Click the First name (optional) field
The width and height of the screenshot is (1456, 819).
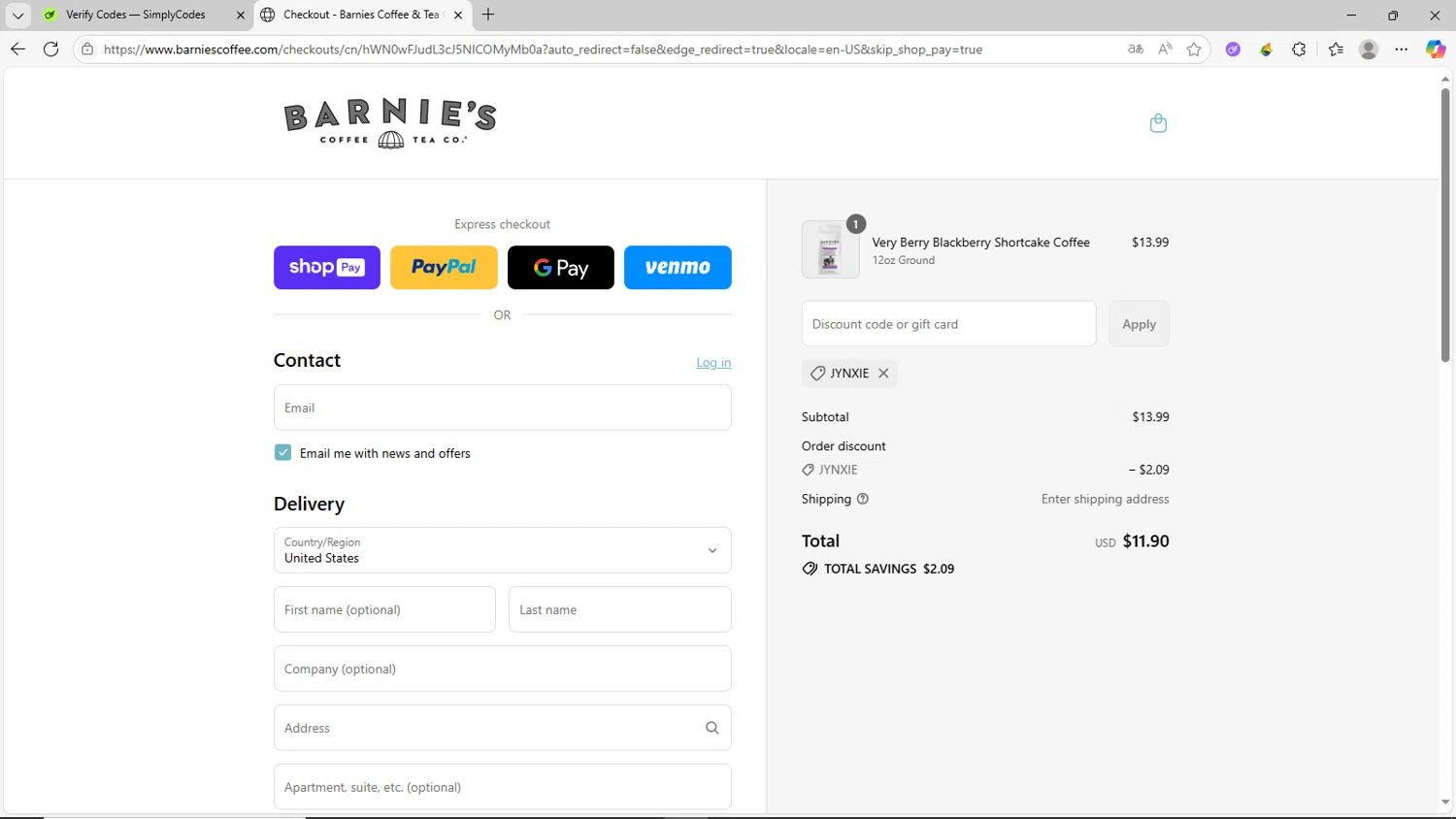[x=384, y=609]
